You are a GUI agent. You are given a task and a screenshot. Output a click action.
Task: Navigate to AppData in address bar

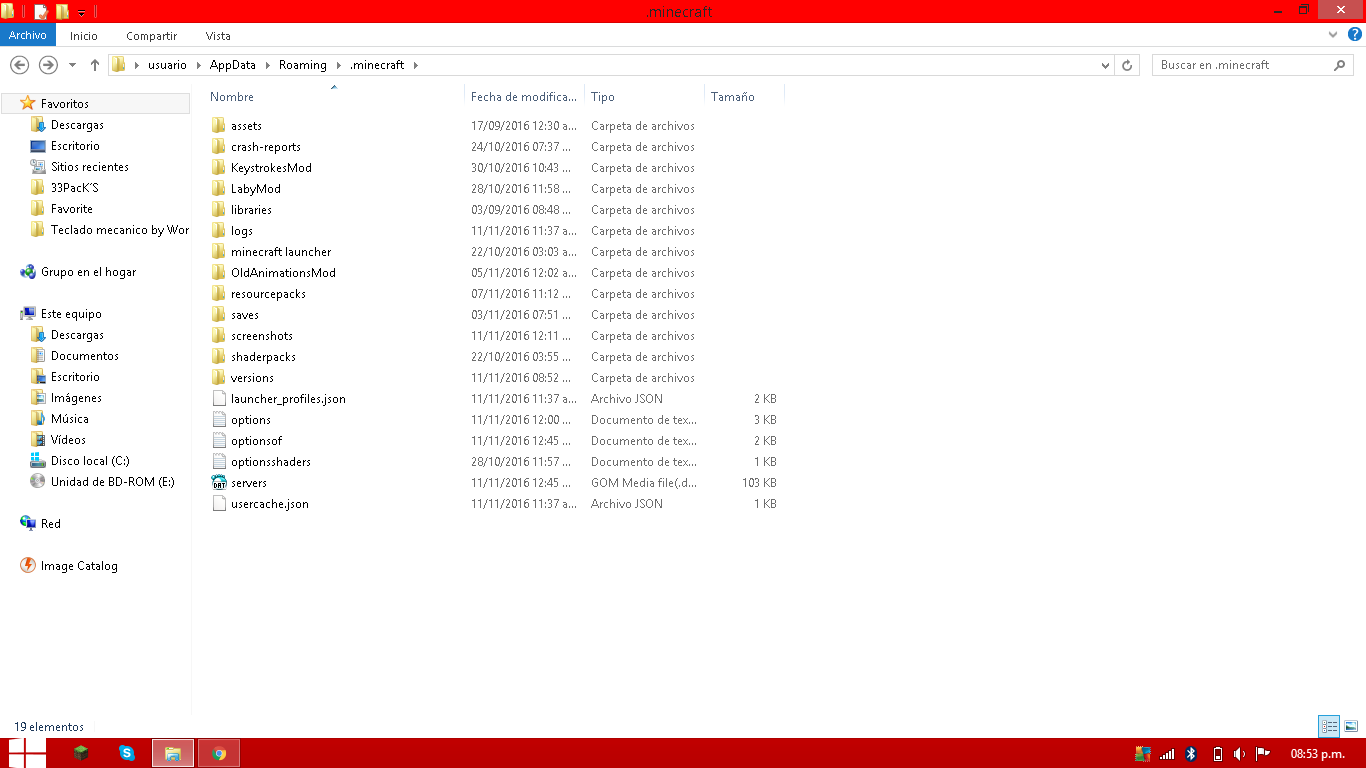click(233, 65)
